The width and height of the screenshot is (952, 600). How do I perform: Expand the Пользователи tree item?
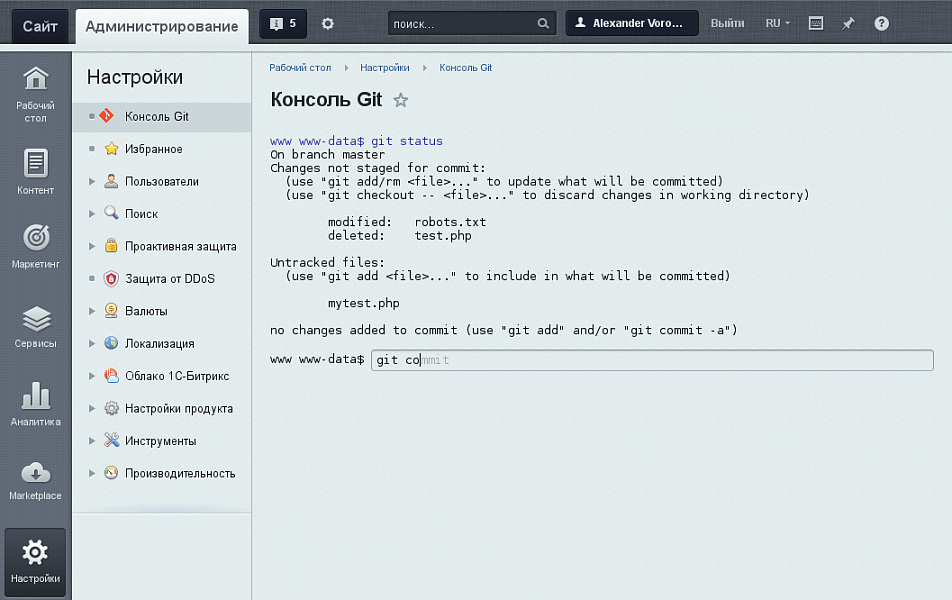92,182
